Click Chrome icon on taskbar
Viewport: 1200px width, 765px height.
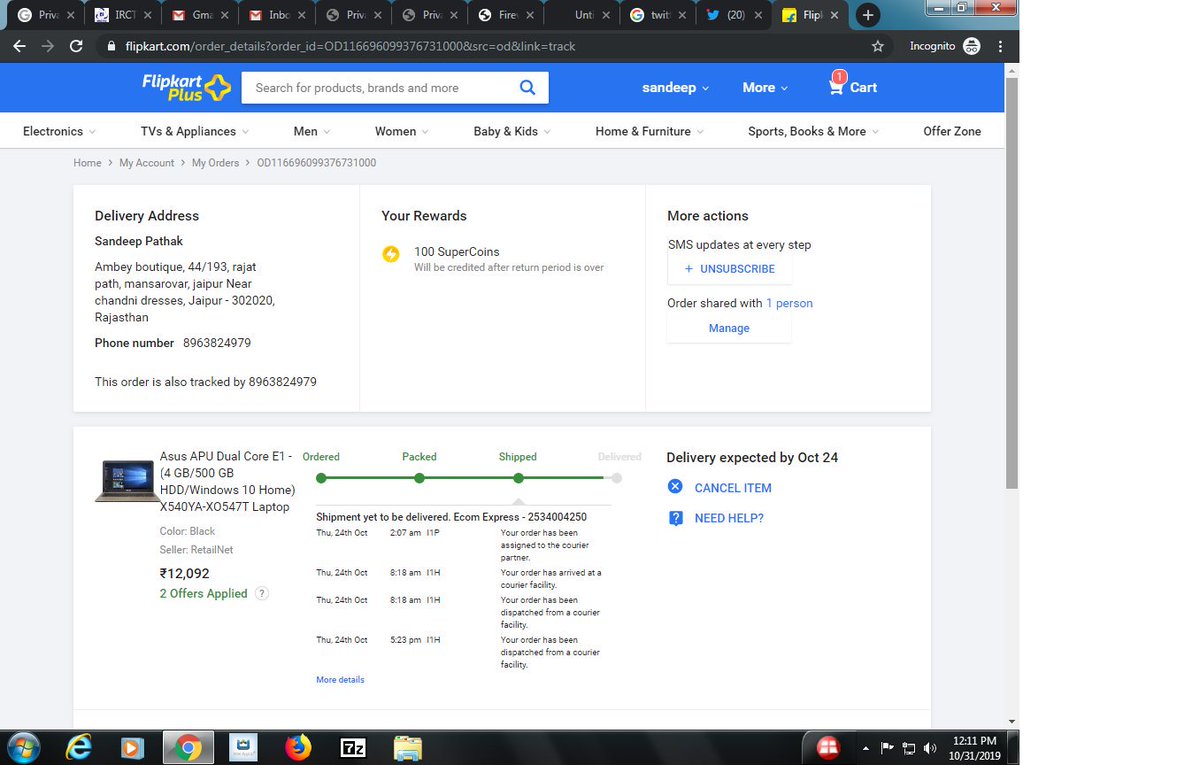(x=188, y=747)
